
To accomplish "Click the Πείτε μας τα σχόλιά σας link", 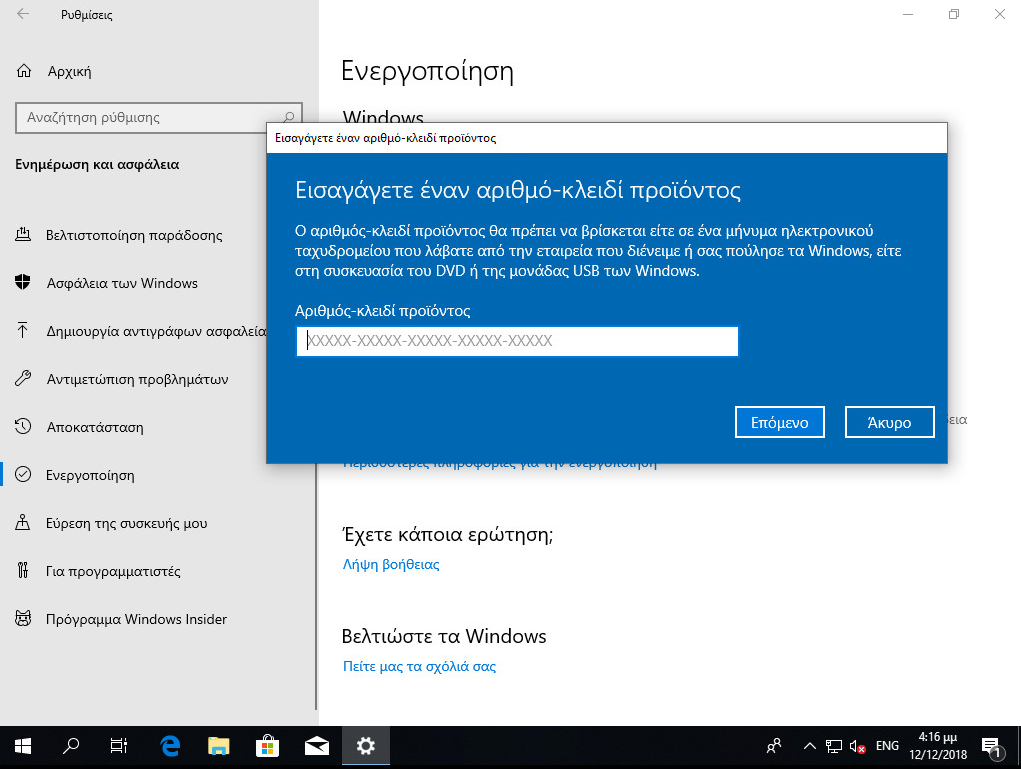I will [x=419, y=666].
